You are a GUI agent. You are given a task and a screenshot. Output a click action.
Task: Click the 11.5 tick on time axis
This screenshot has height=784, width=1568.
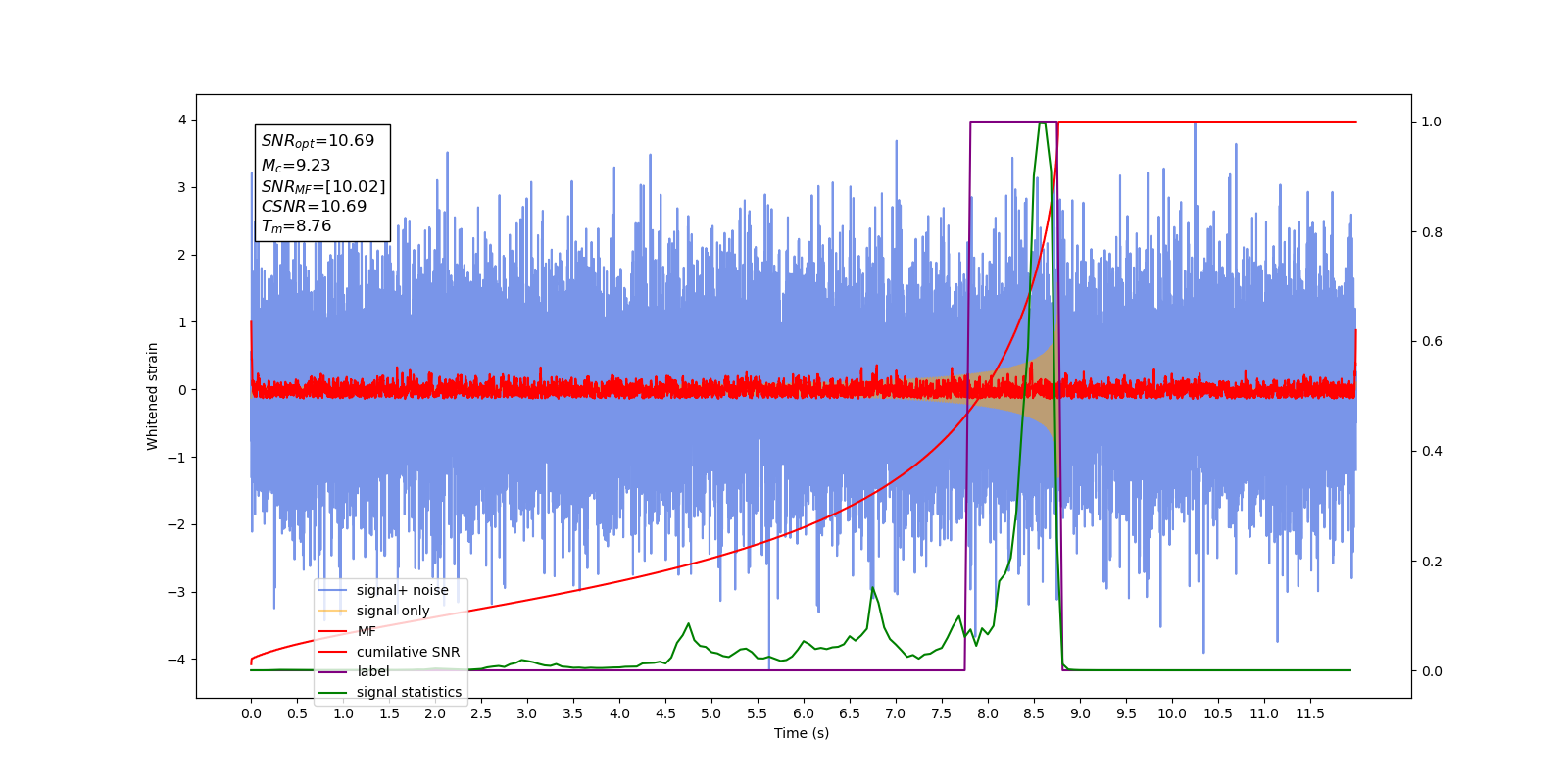click(1310, 713)
